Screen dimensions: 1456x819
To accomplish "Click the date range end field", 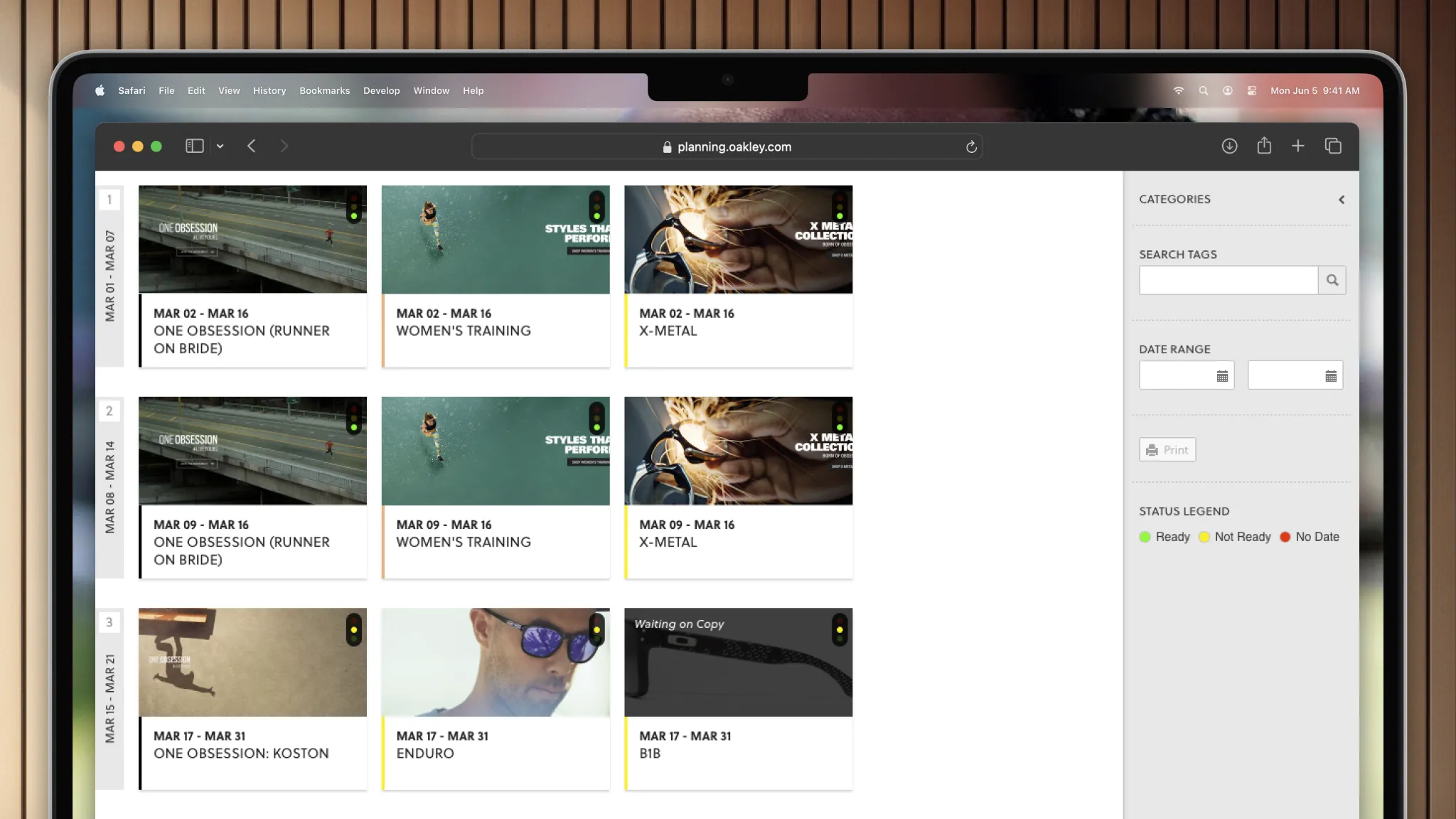I will (x=1295, y=375).
